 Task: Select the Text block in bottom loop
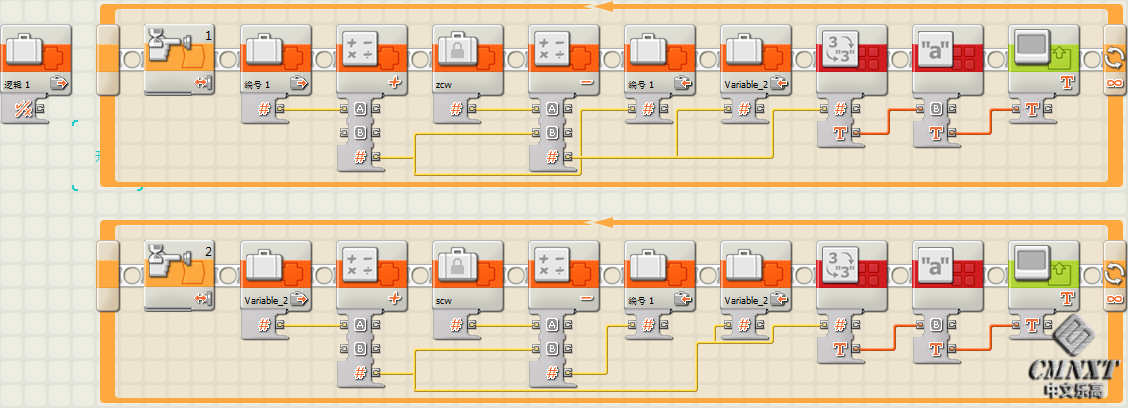pyautogui.click(x=947, y=272)
